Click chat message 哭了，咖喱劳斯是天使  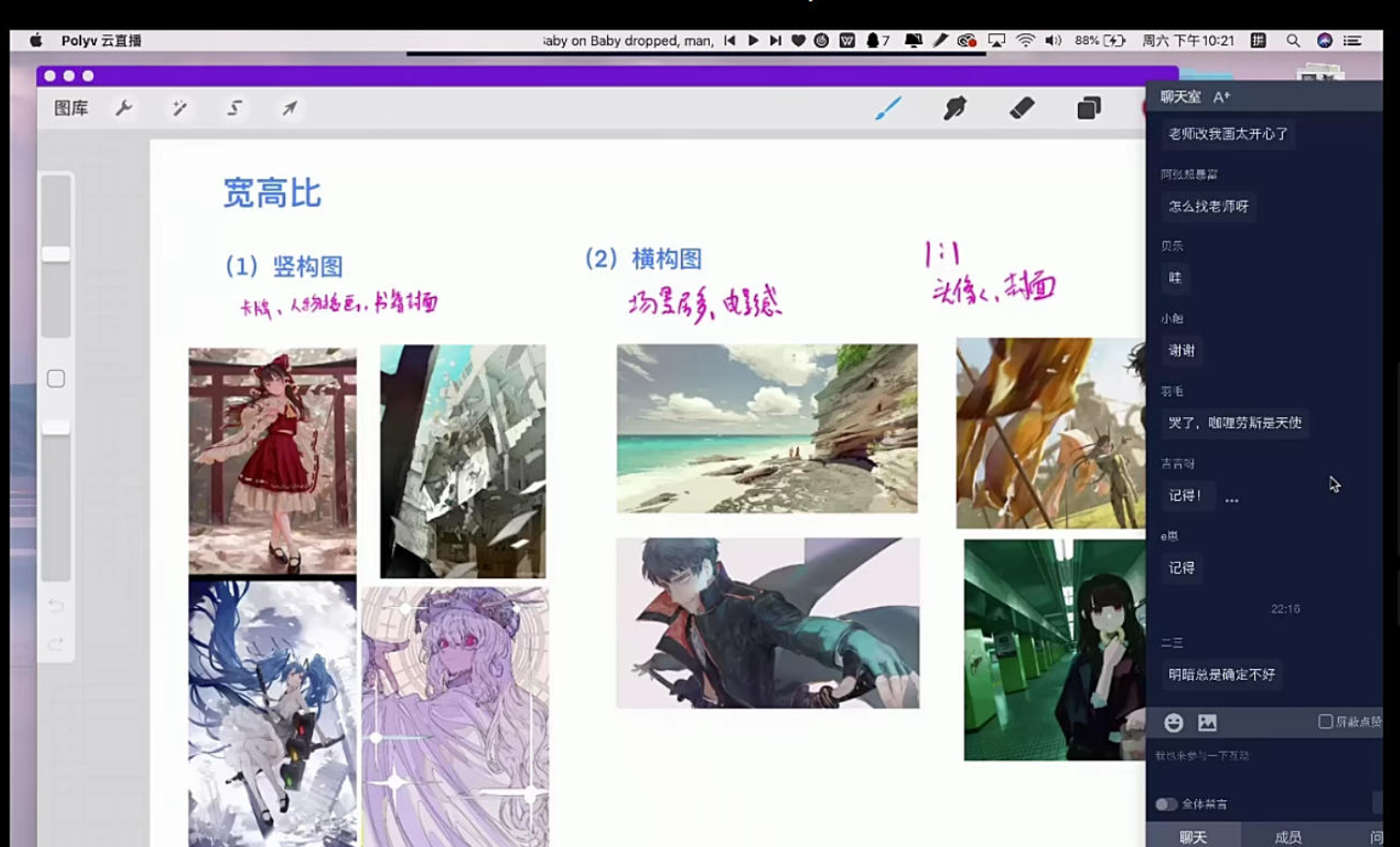pyautogui.click(x=1235, y=423)
